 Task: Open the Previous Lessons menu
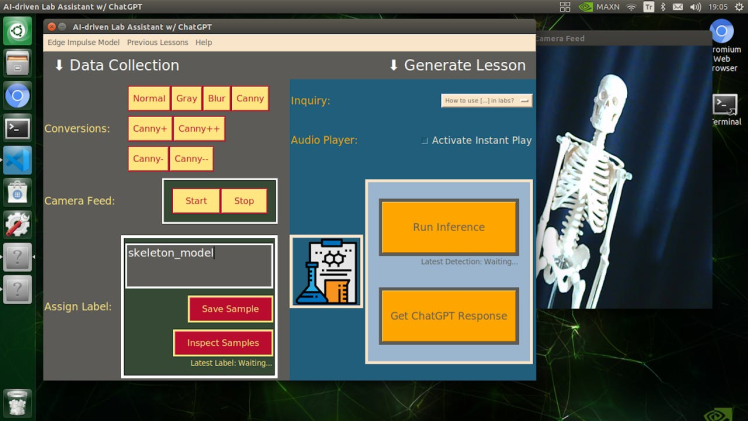157,42
